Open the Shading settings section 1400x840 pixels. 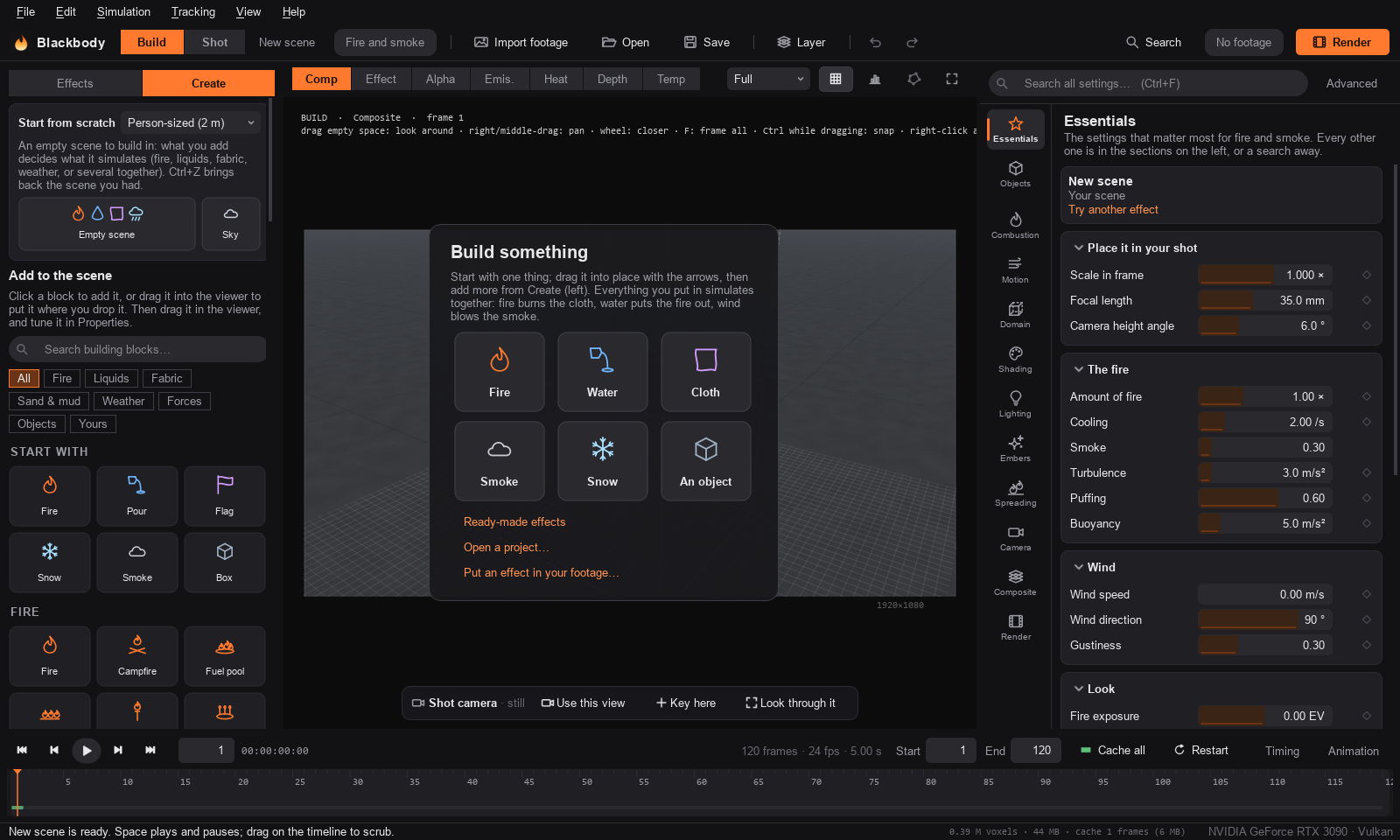click(1015, 358)
